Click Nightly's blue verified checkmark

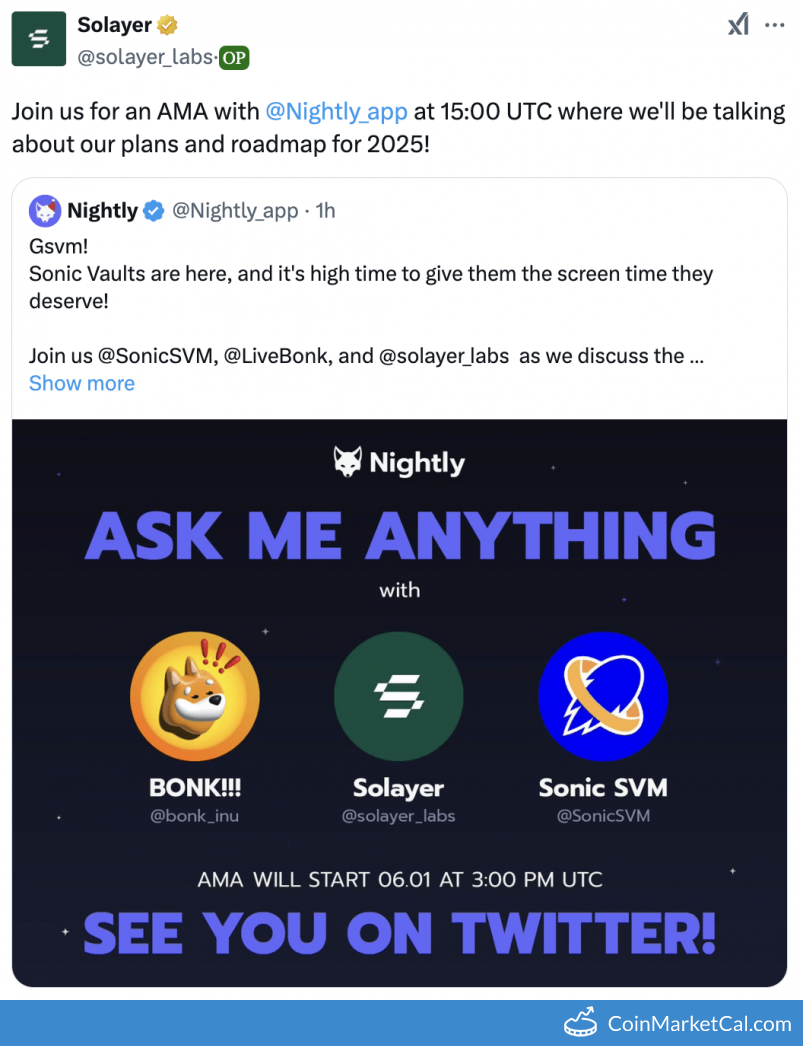pyautogui.click(x=154, y=211)
